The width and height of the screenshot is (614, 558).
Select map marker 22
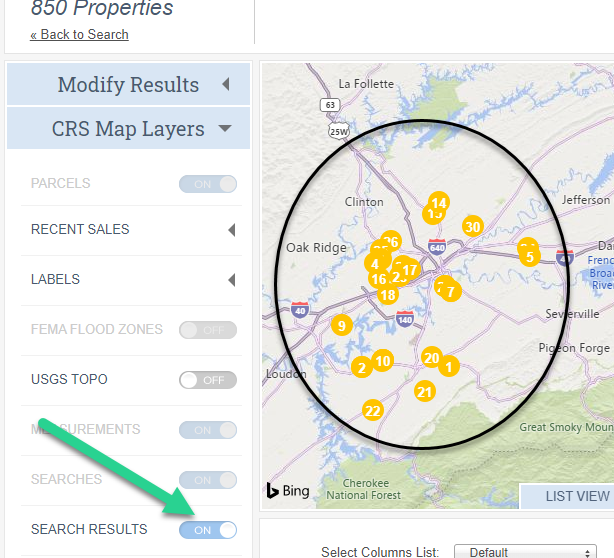pos(373,410)
